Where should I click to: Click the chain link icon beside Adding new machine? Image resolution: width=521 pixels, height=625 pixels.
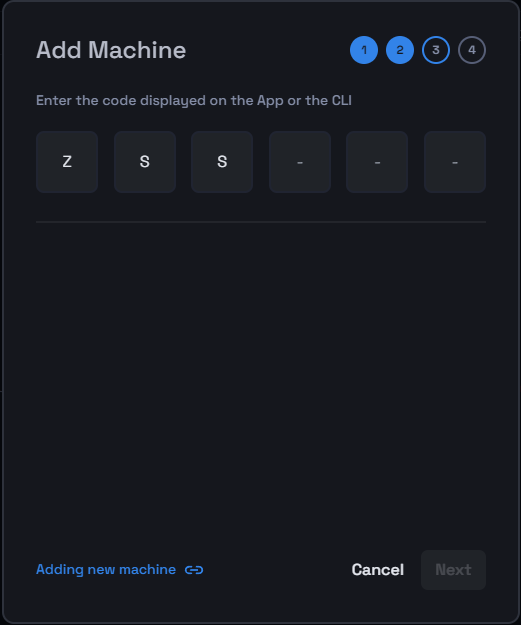coord(194,570)
